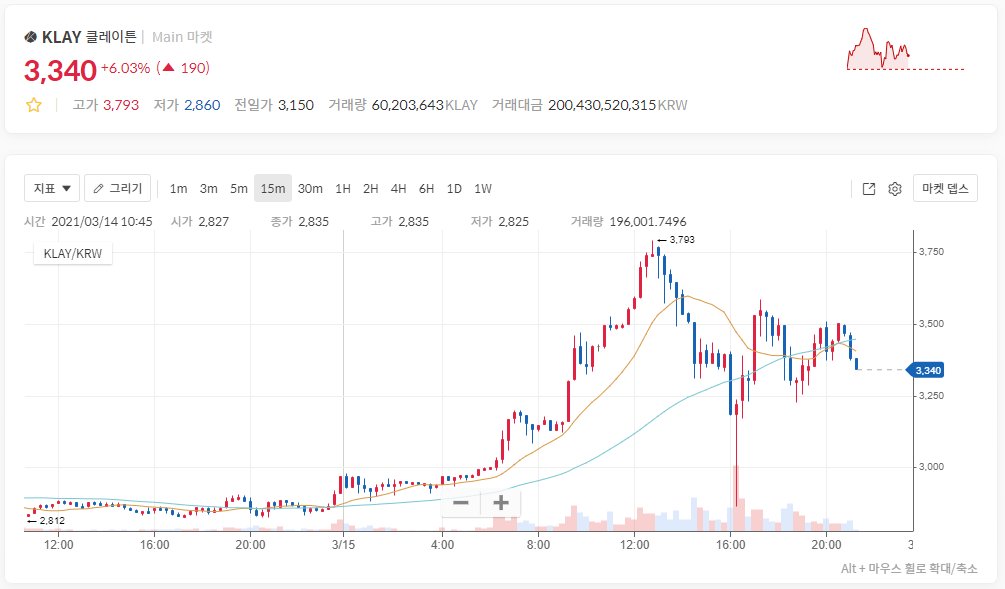This screenshot has height=589, width=1005.
Task: Open the 지표 indicators dropdown
Action: 52,188
